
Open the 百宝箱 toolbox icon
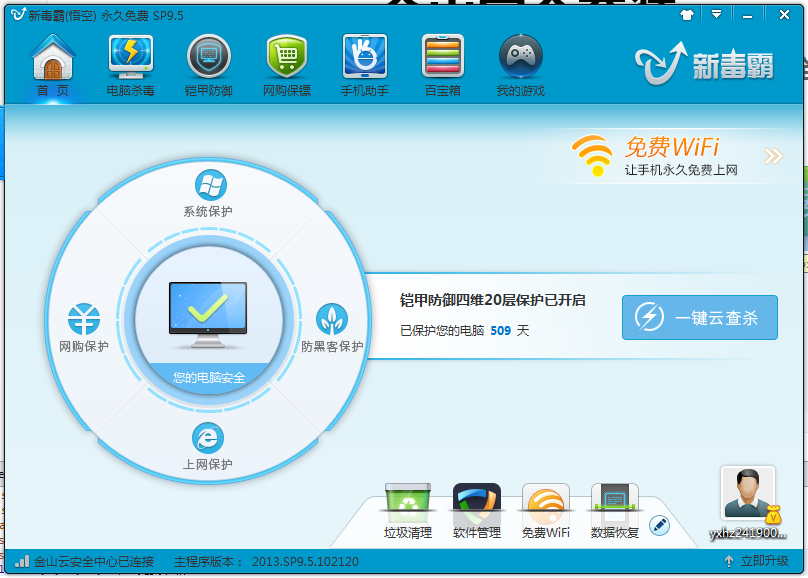[442, 59]
